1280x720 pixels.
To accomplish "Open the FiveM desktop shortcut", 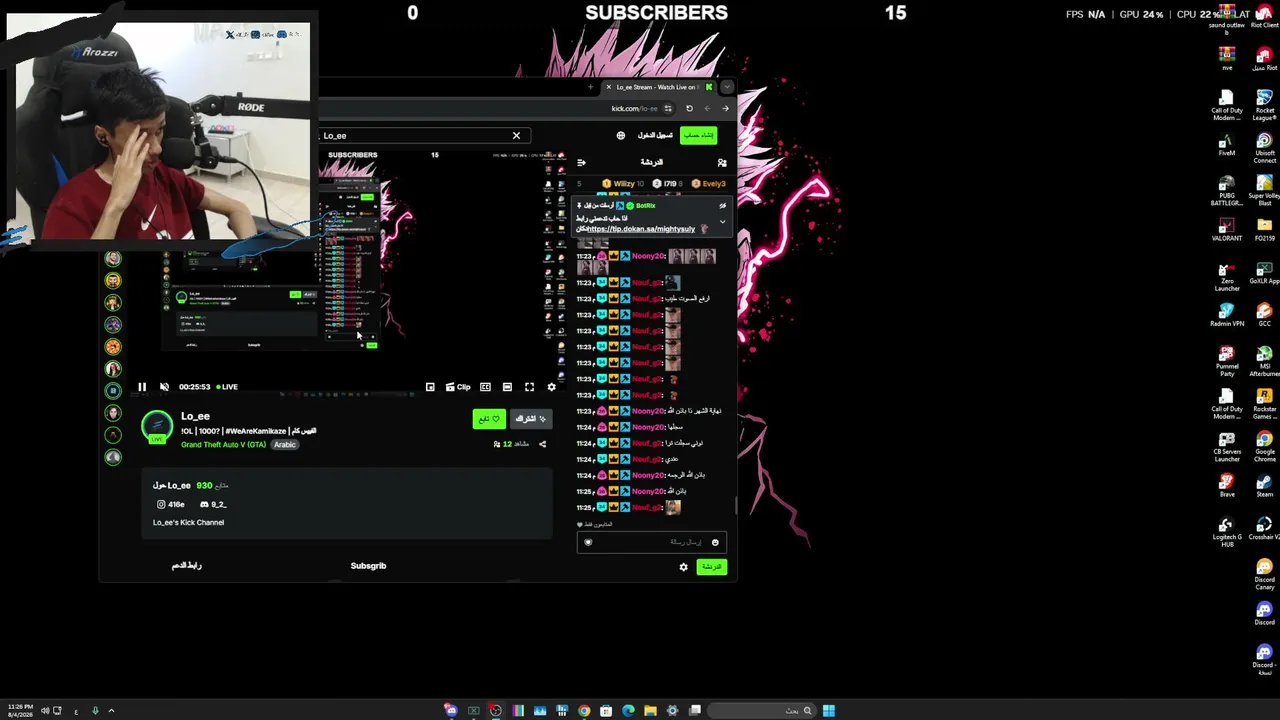I will point(1227,144).
